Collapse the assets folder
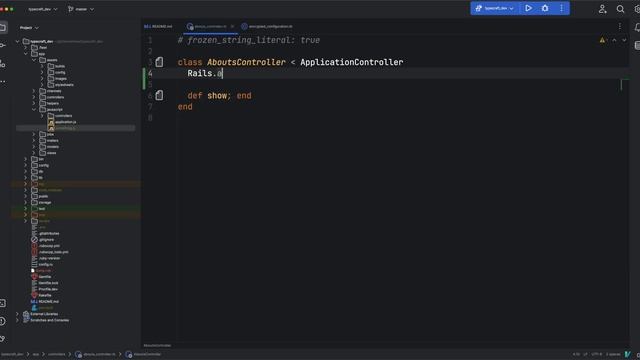Viewport: 640px width, 360px height. [34, 60]
